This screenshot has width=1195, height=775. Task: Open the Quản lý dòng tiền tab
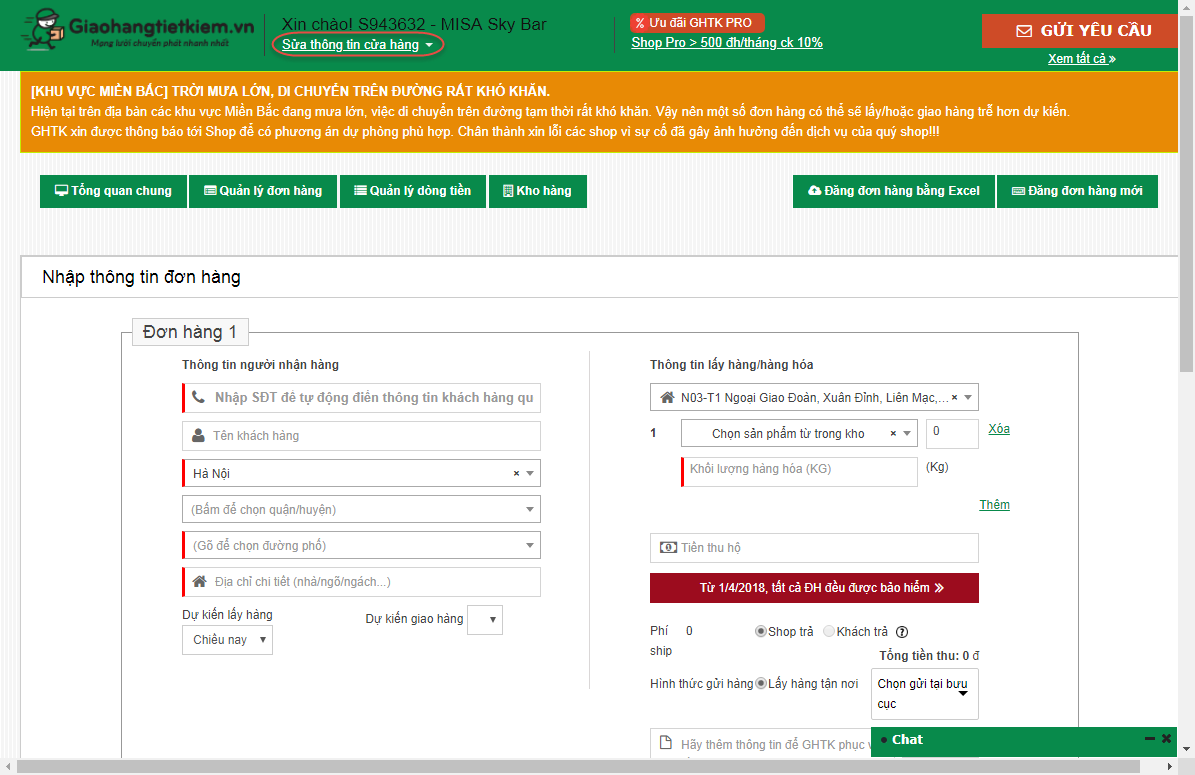(x=412, y=191)
